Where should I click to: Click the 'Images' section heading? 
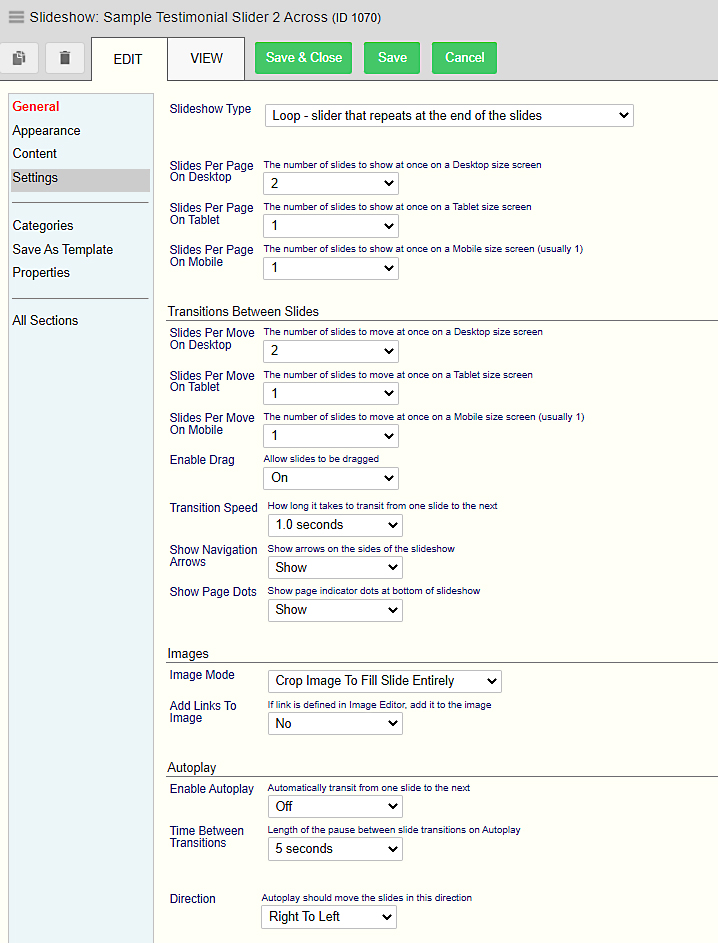pyautogui.click(x=188, y=654)
